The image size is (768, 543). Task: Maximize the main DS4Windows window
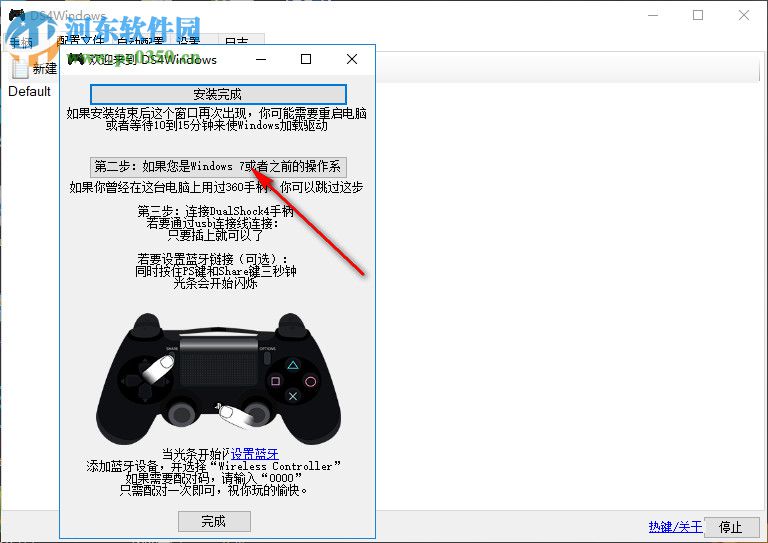[x=698, y=15]
